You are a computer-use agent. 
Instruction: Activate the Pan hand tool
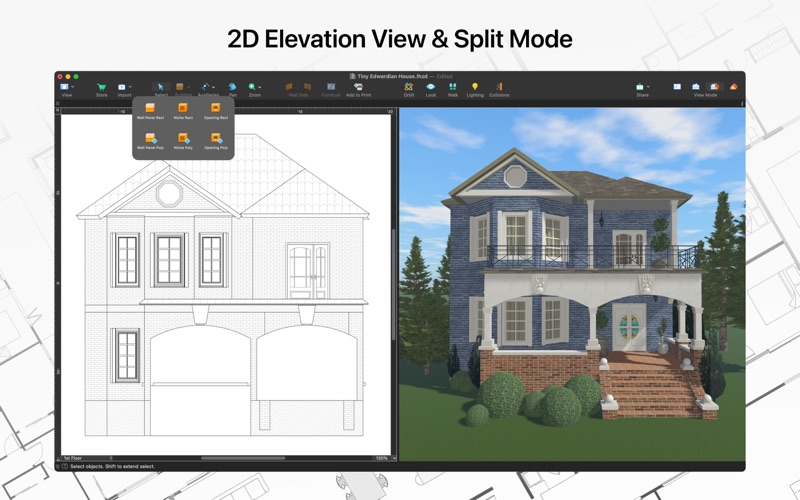pos(233,87)
